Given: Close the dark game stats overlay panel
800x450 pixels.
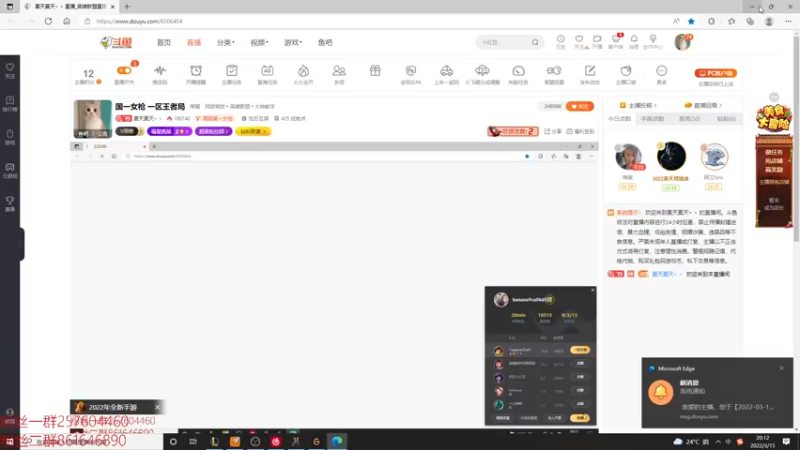Looking at the screenshot, I should click(x=592, y=290).
